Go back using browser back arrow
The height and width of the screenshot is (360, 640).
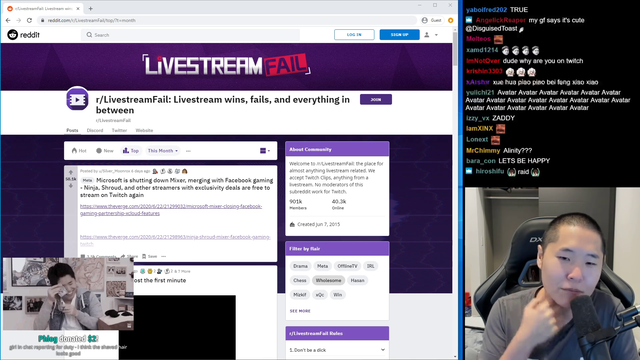tap(8, 20)
